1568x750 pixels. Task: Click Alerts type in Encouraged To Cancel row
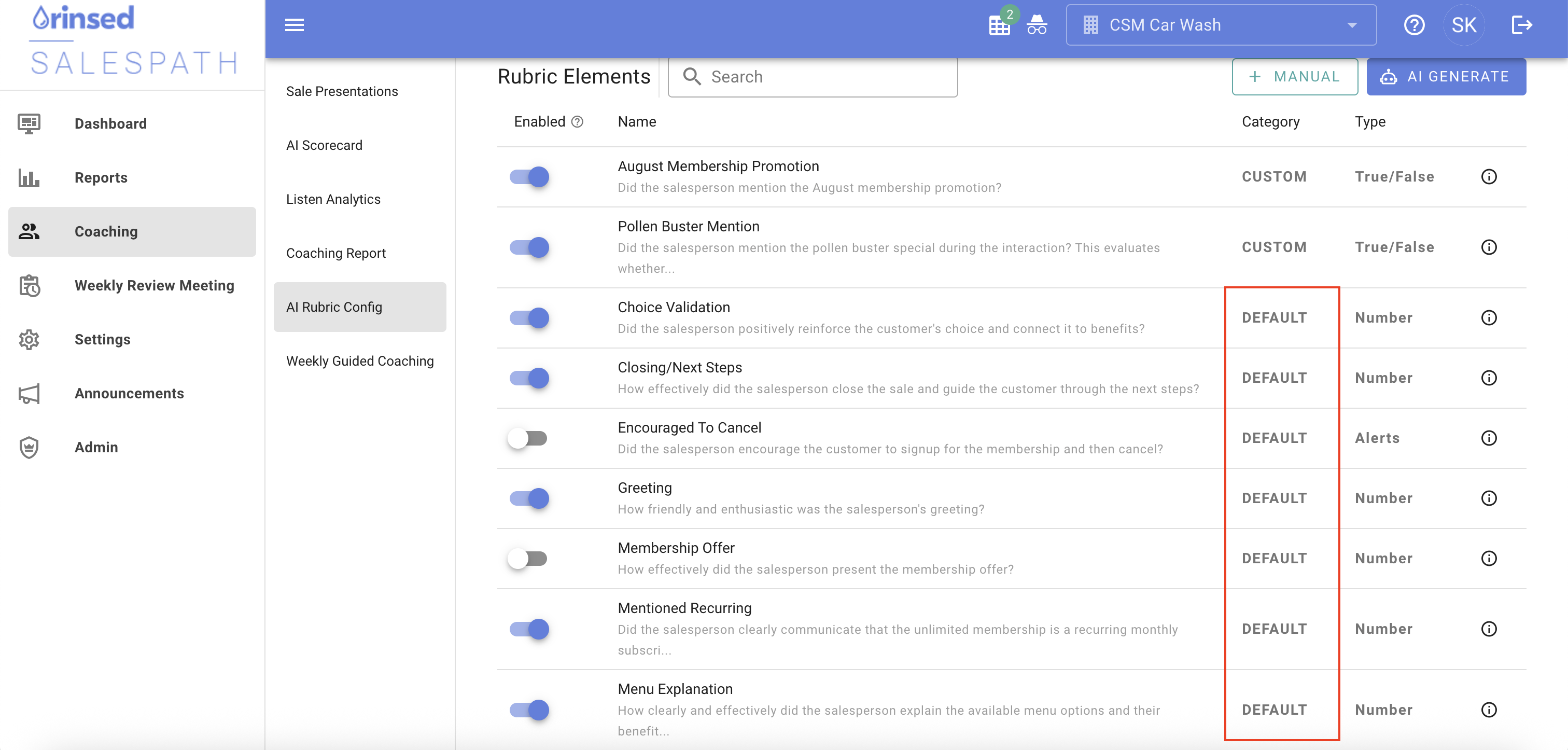coord(1377,438)
